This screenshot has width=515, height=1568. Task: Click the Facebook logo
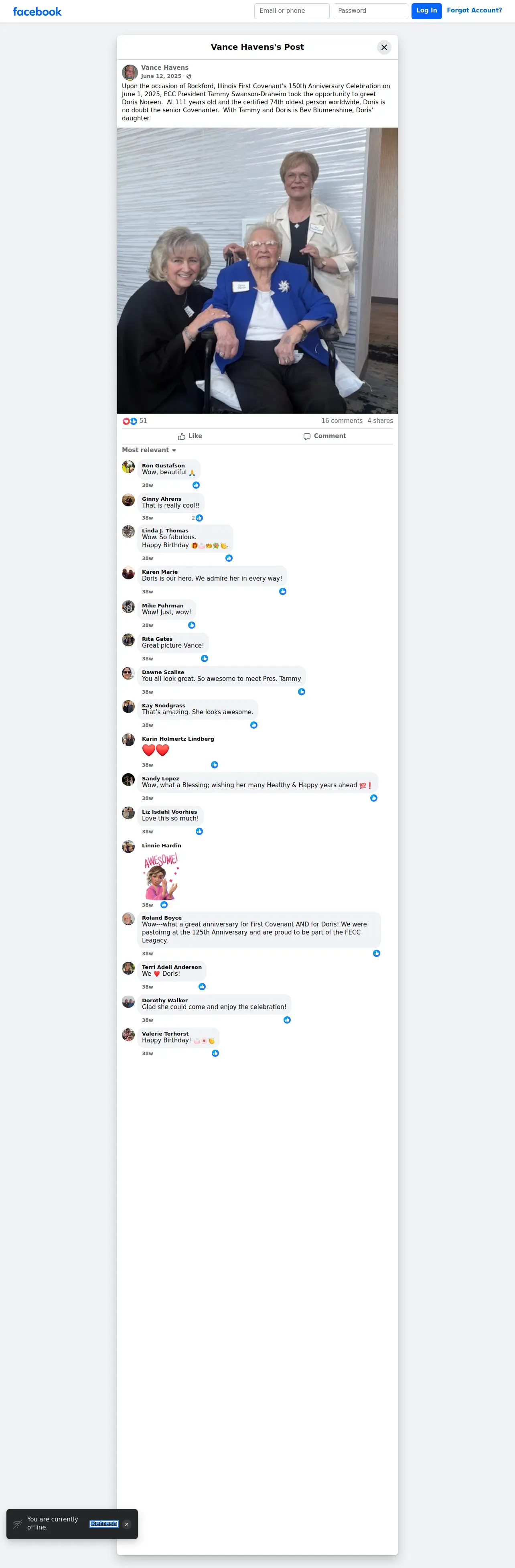[x=37, y=12]
